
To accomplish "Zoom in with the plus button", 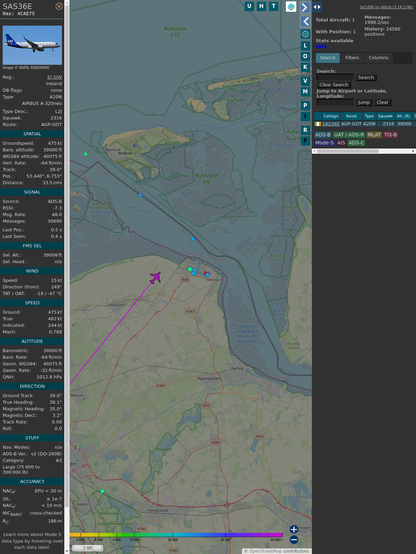I will [x=294, y=529].
